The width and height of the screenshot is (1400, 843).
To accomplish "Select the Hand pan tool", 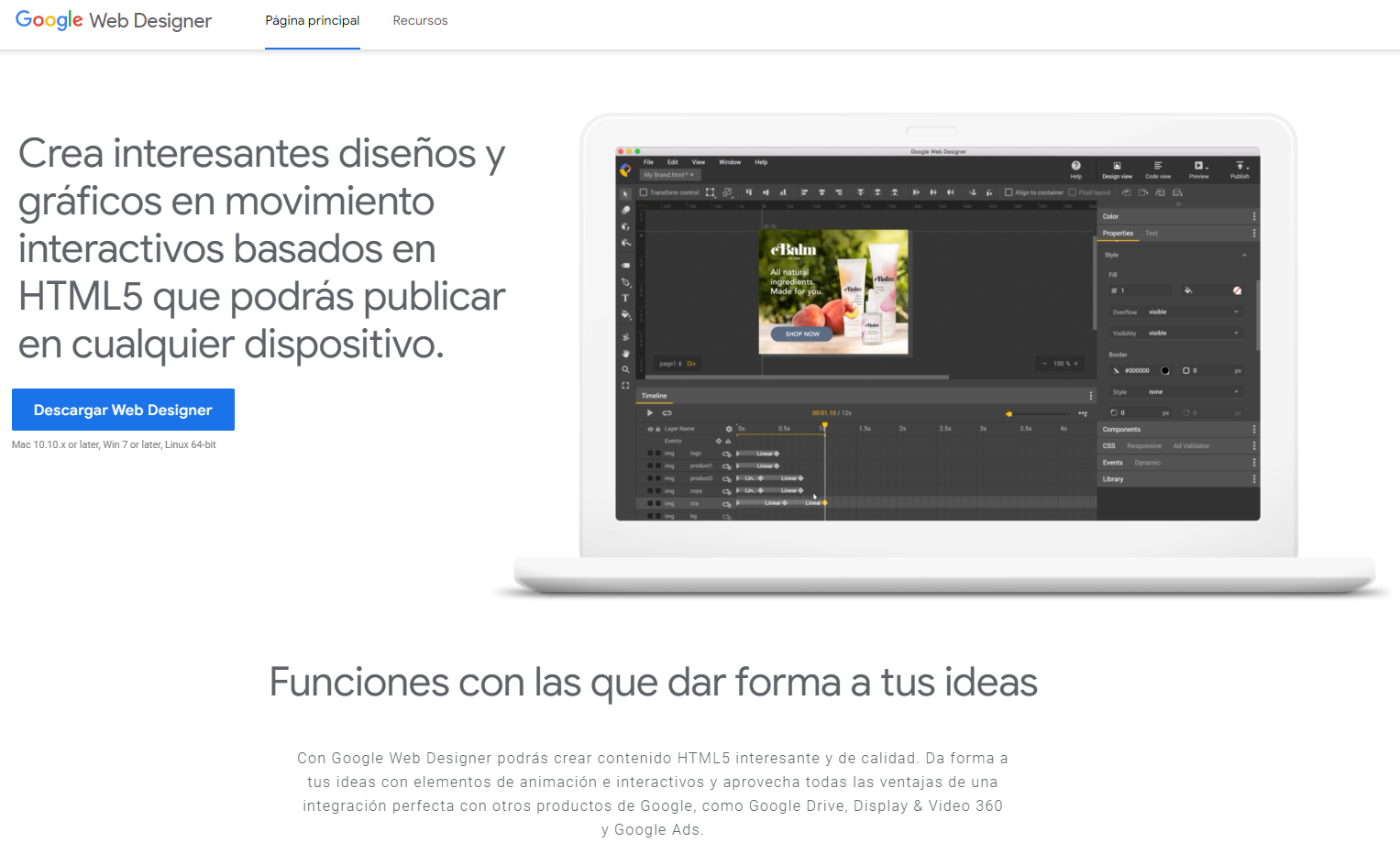I will (x=625, y=354).
